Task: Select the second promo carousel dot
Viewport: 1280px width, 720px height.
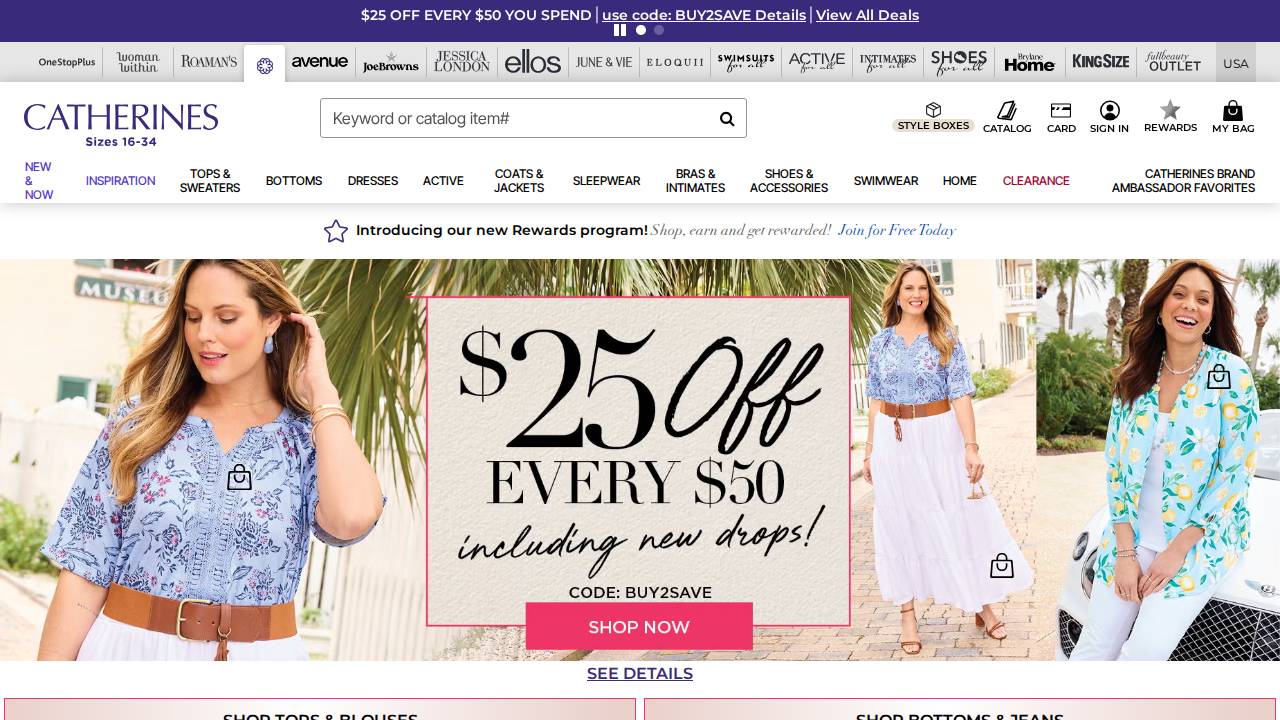Action: coord(658,30)
